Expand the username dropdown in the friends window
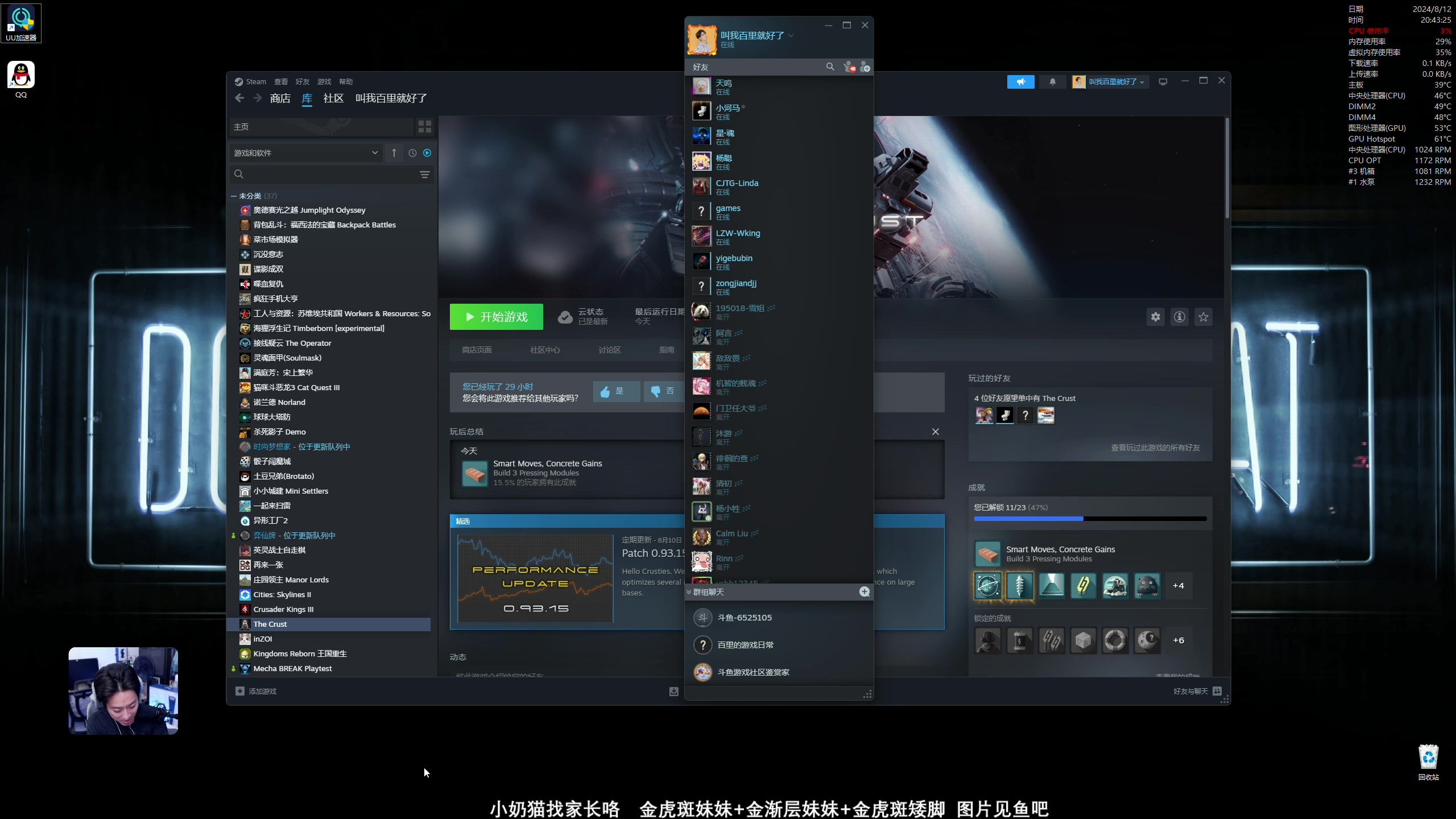 click(791, 35)
